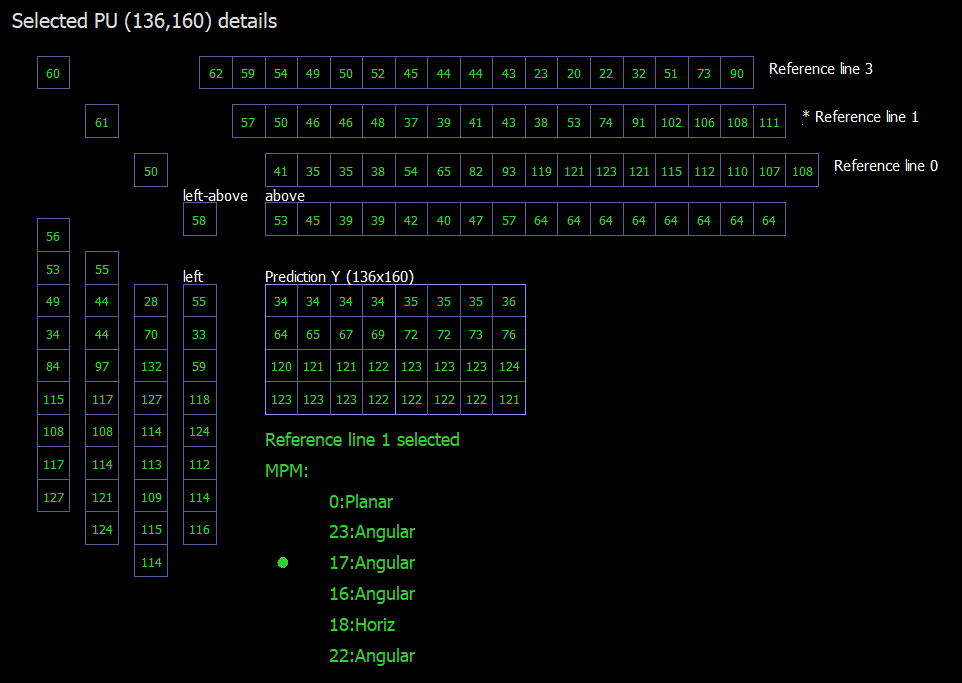Select the top-left corner cell 60

53,73
